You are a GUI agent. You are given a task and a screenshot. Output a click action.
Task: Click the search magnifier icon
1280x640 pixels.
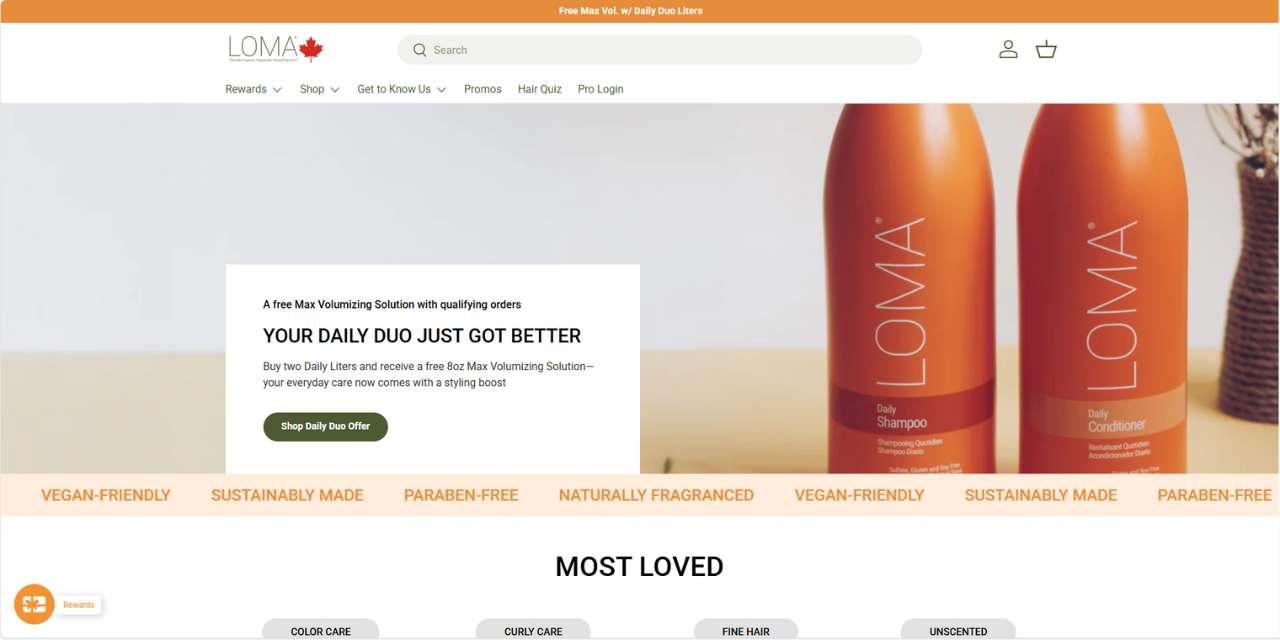click(x=420, y=50)
